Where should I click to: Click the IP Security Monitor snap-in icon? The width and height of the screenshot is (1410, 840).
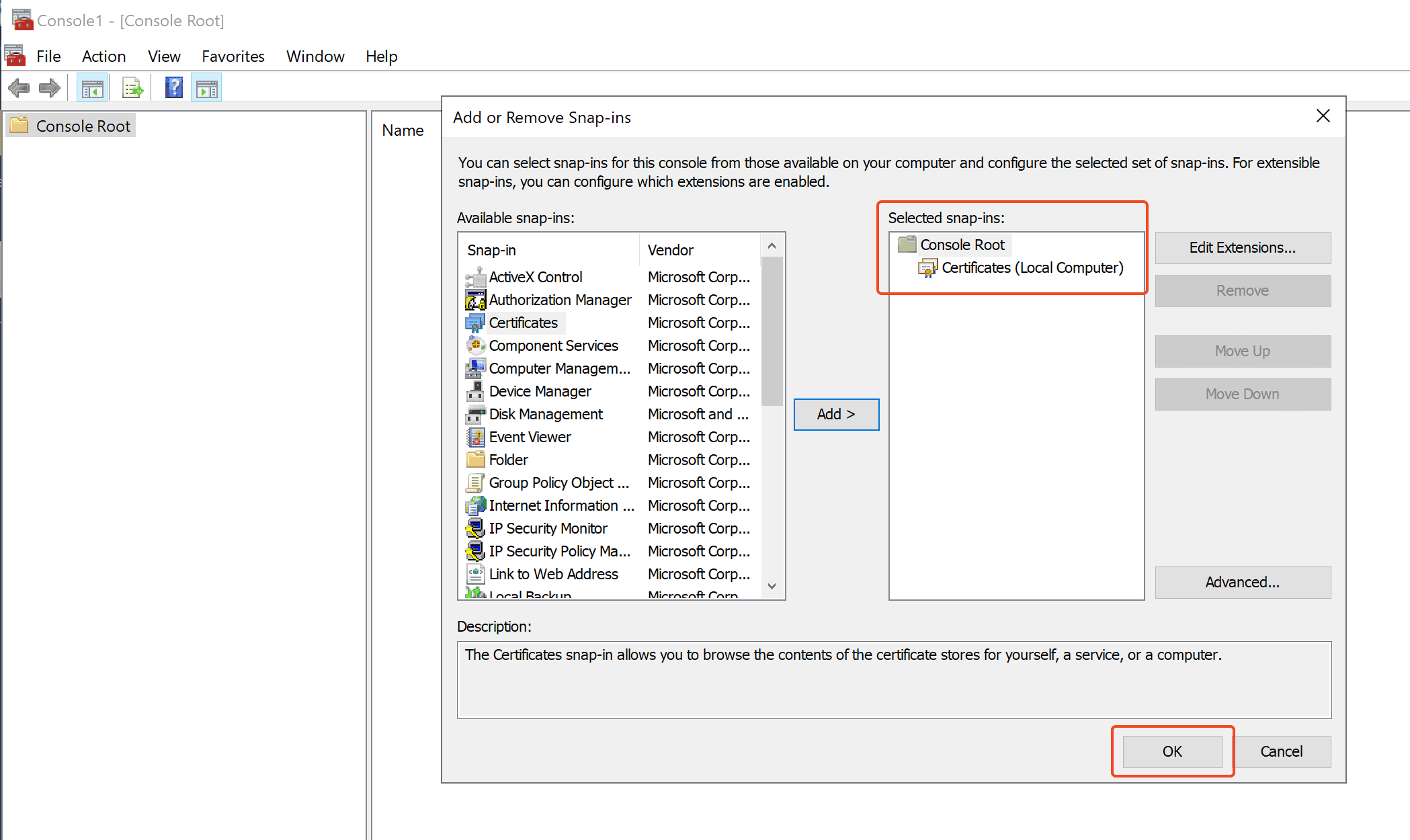(x=475, y=528)
